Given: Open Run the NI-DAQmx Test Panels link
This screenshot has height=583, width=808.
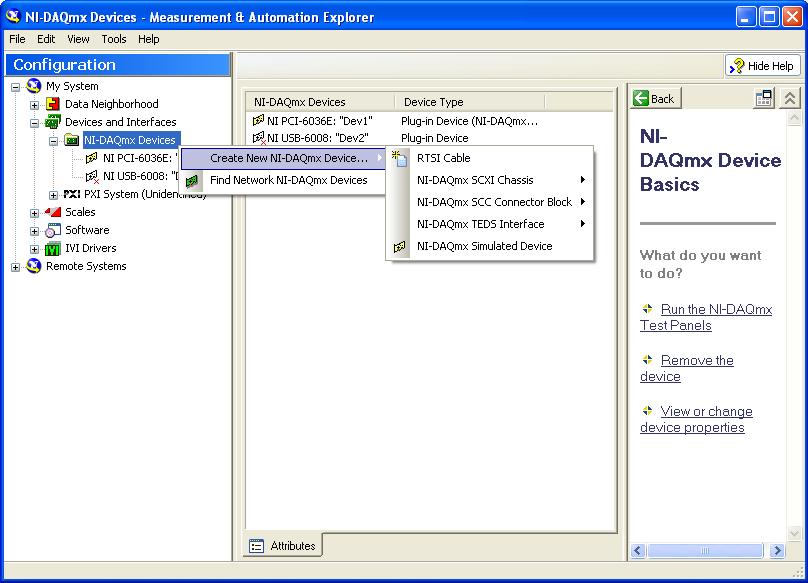Looking at the screenshot, I should tap(706, 318).
